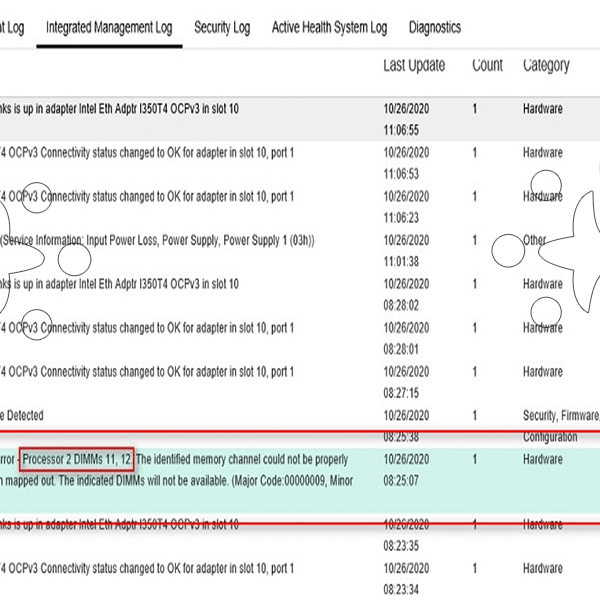Select the Input Power Loss log entry
Image resolution: width=600 pixels, height=600 pixels.
pos(160,240)
